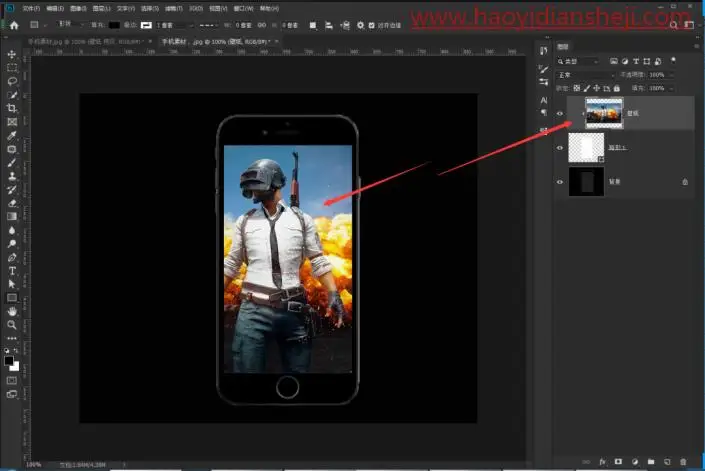Hide the rectangle shape layer

coord(560,147)
